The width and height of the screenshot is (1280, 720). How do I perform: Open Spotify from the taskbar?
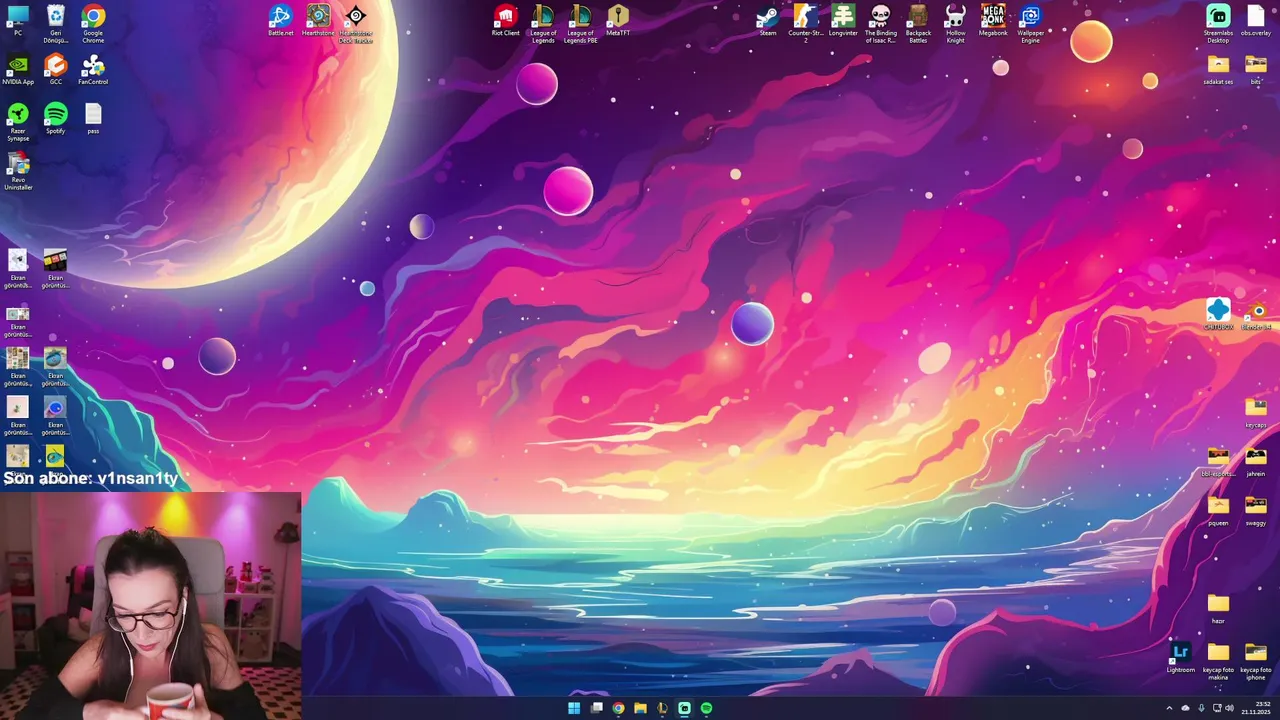click(706, 708)
